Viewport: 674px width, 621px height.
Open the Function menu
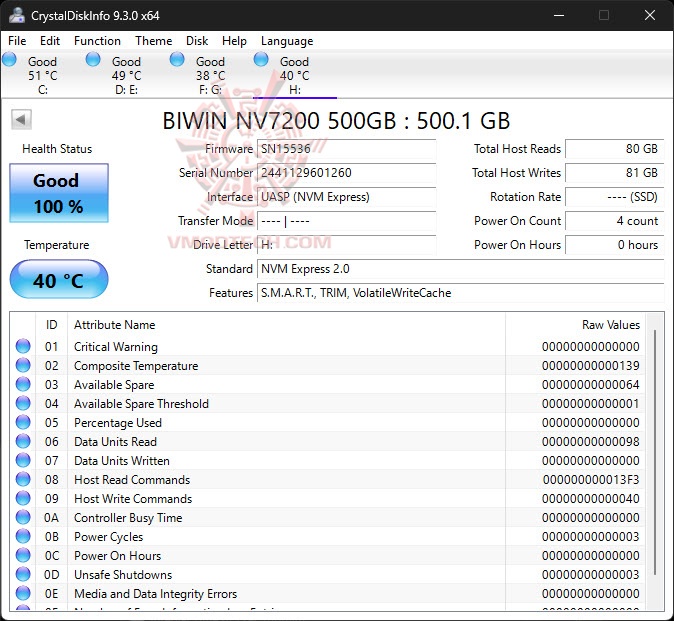[x=97, y=41]
